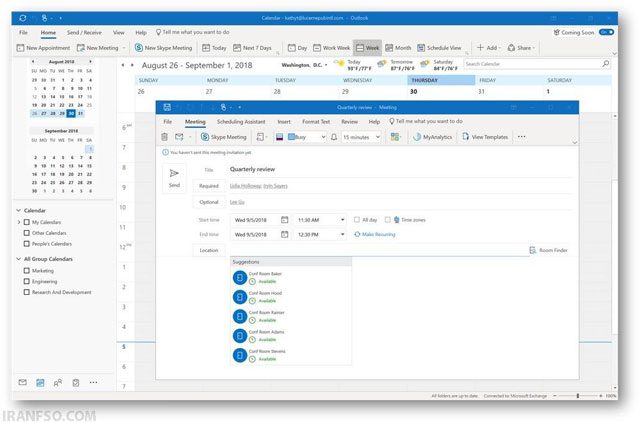The width and height of the screenshot is (640, 422).
Task: Click the reminder bell icon
Action: coord(334,137)
